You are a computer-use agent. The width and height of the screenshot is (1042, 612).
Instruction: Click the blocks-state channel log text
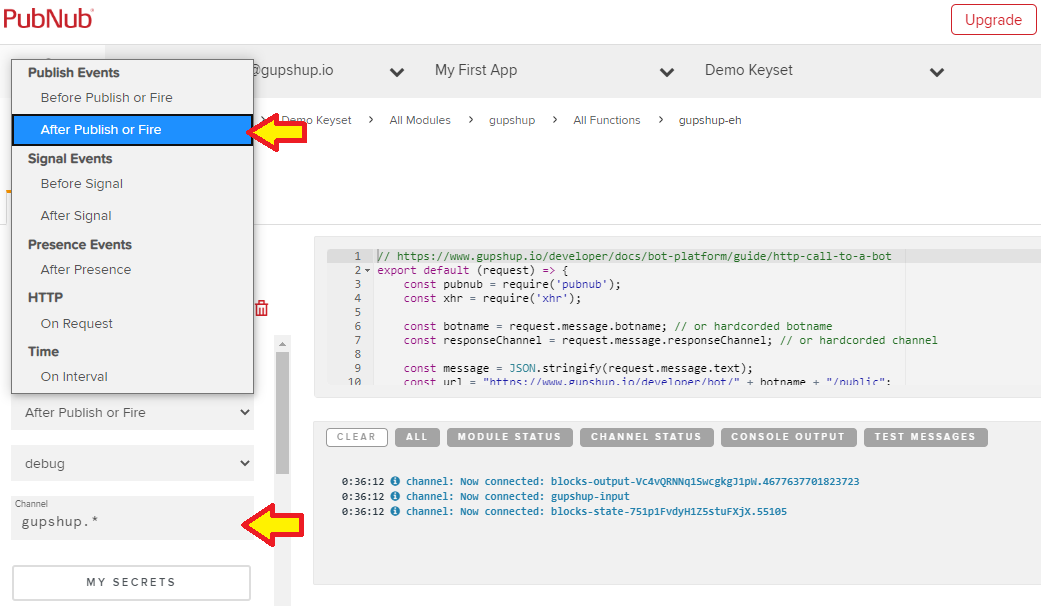click(x=596, y=512)
